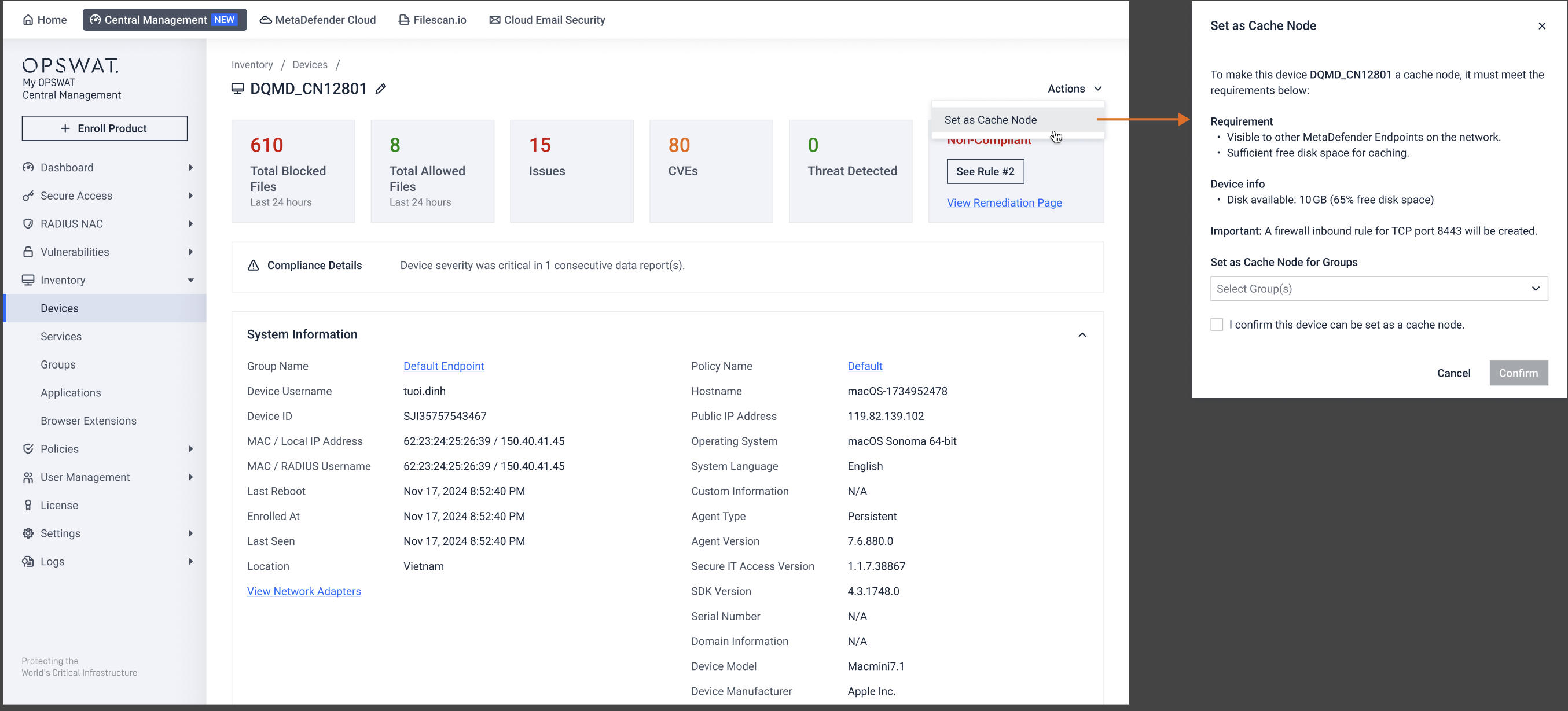Expand the Vulnerabilities submenu arrow
Viewport: 1568px width, 711px height.
190,251
